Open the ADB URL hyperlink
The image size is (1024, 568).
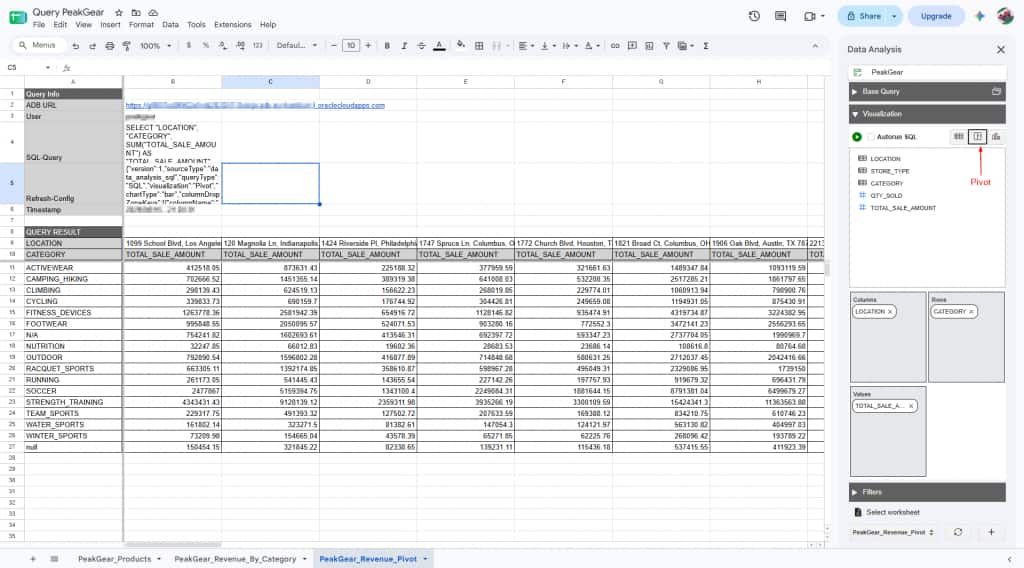point(255,105)
